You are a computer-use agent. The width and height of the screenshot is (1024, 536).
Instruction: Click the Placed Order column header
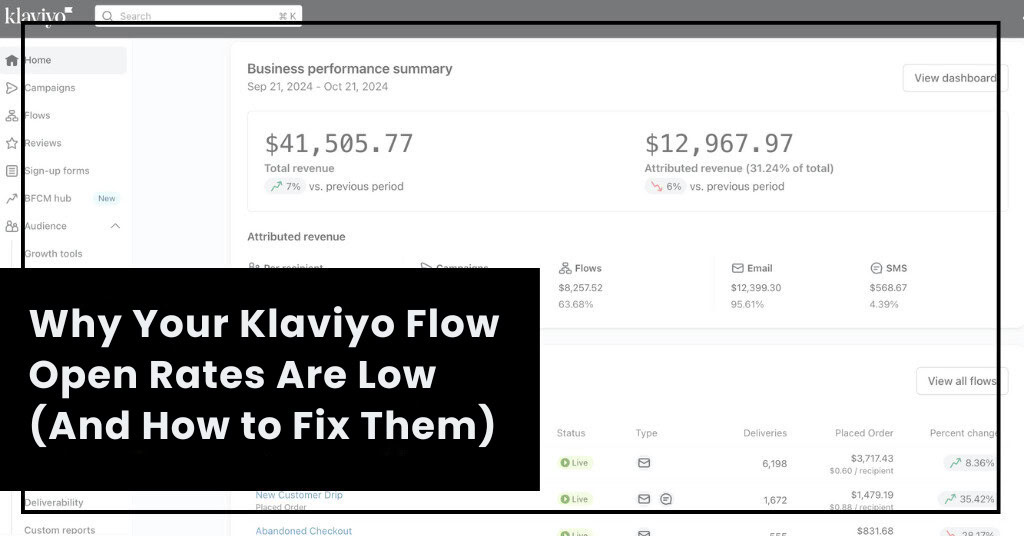(x=864, y=433)
